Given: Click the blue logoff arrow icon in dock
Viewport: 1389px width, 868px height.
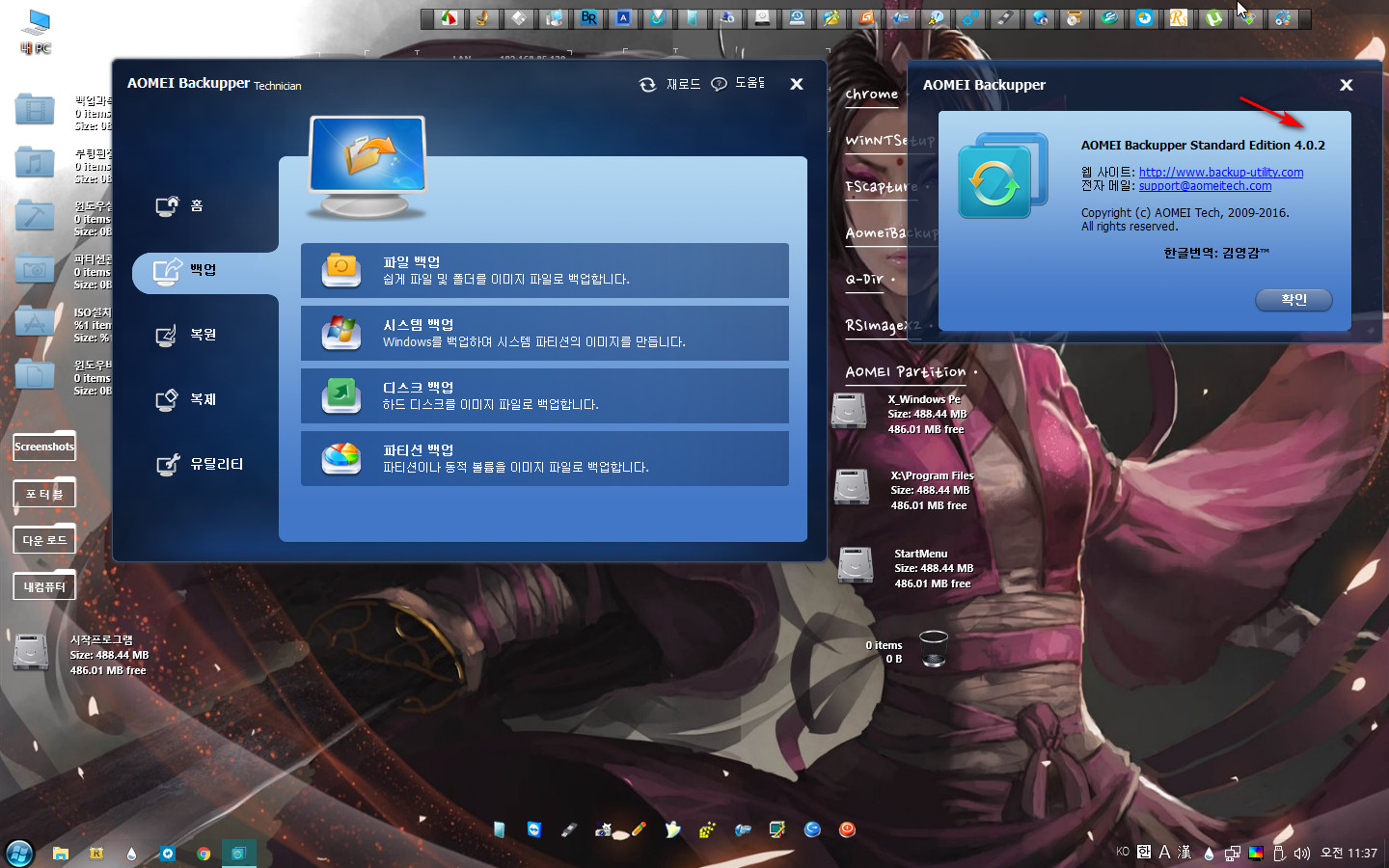Looking at the screenshot, I should tap(812, 829).
